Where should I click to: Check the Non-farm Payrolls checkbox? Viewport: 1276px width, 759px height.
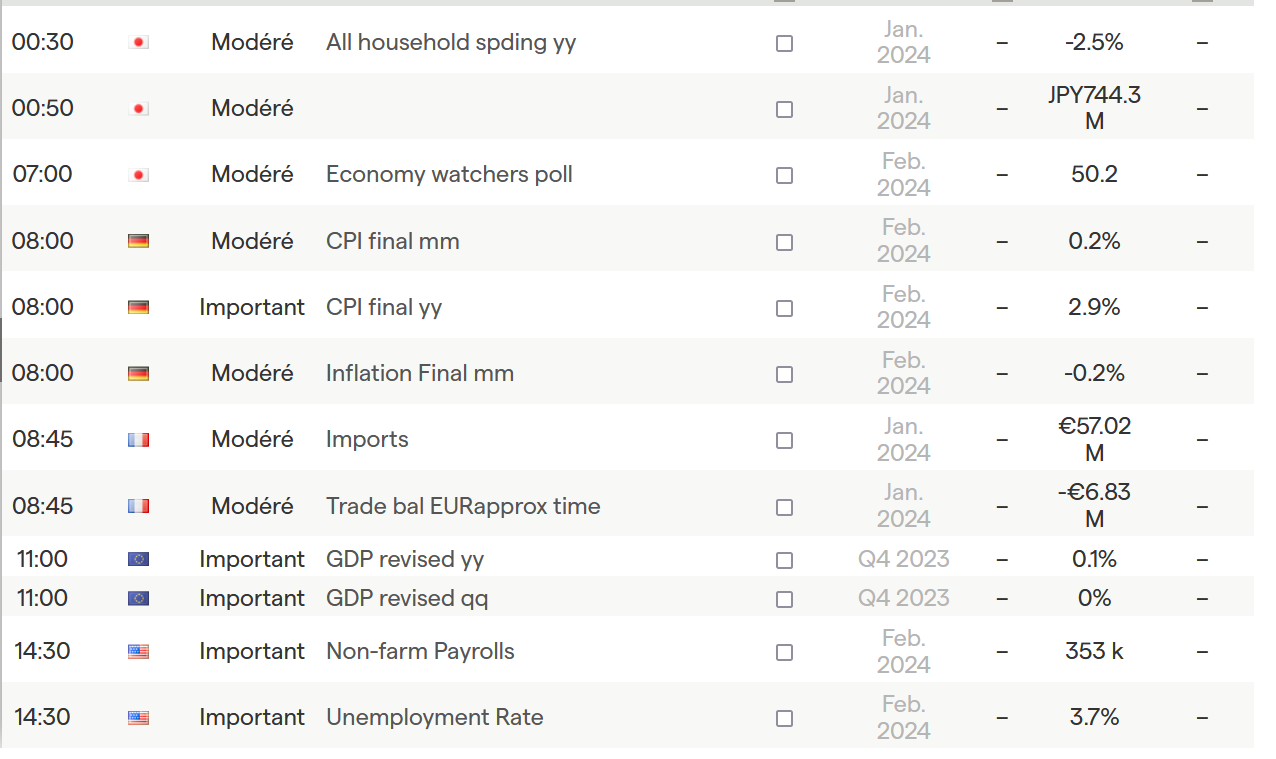tap(785, 652)
